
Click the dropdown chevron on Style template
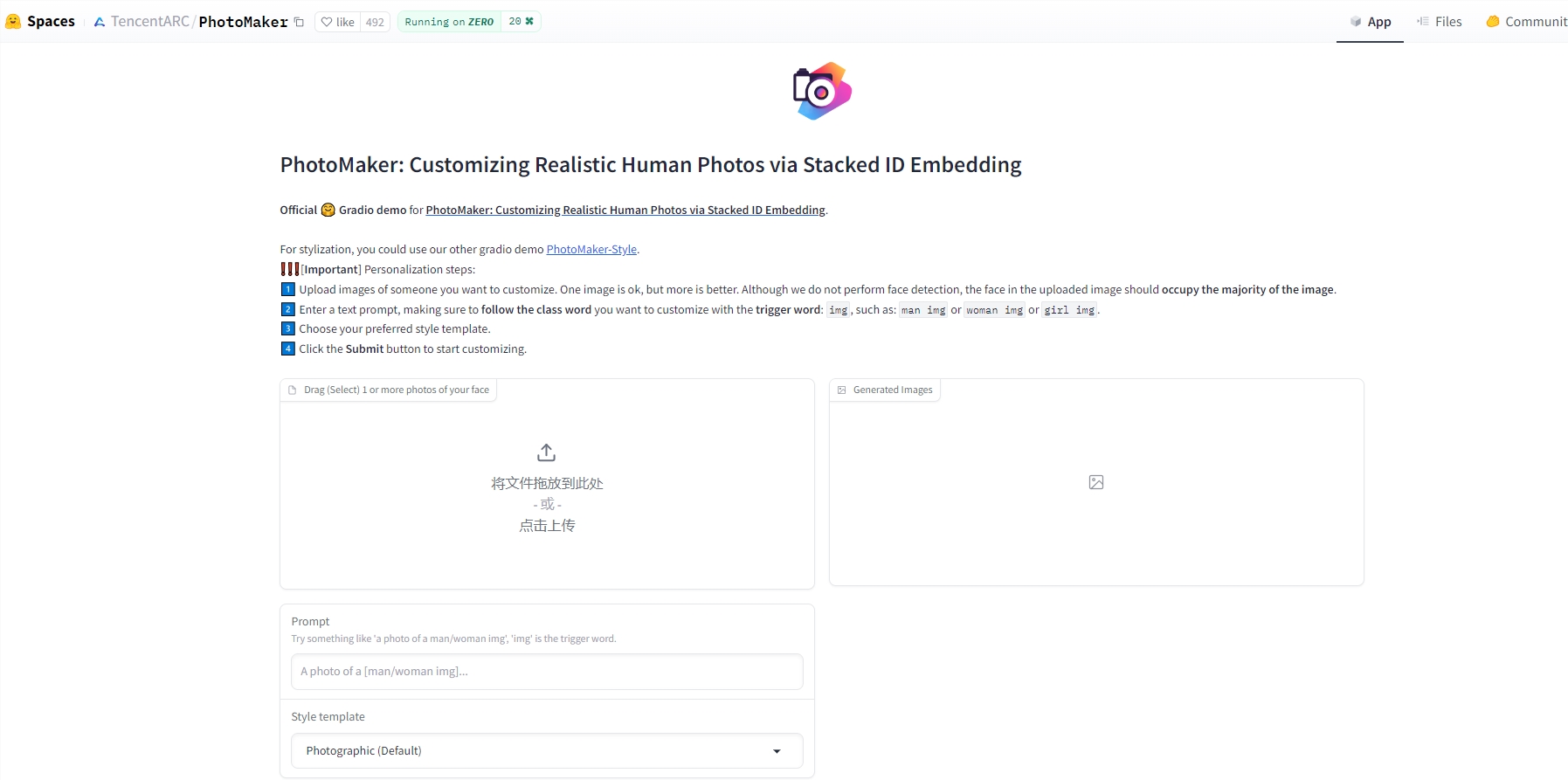(x=776, y=751)
